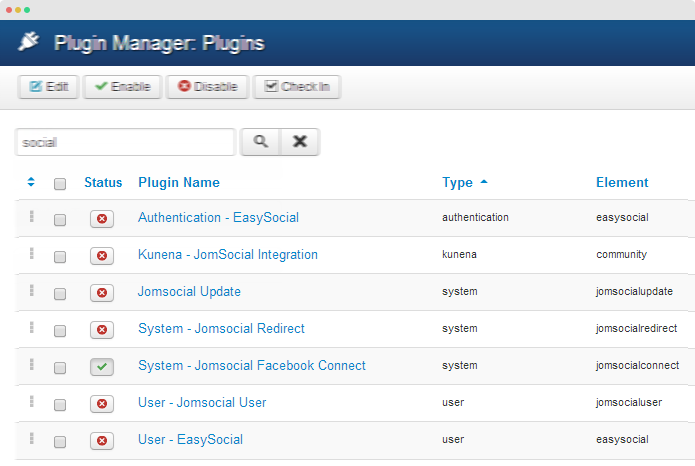Open the Jomsocial Update plugin
Image resolution: width=695 pixels, height=466 pixels.
[x=189, y=291]
